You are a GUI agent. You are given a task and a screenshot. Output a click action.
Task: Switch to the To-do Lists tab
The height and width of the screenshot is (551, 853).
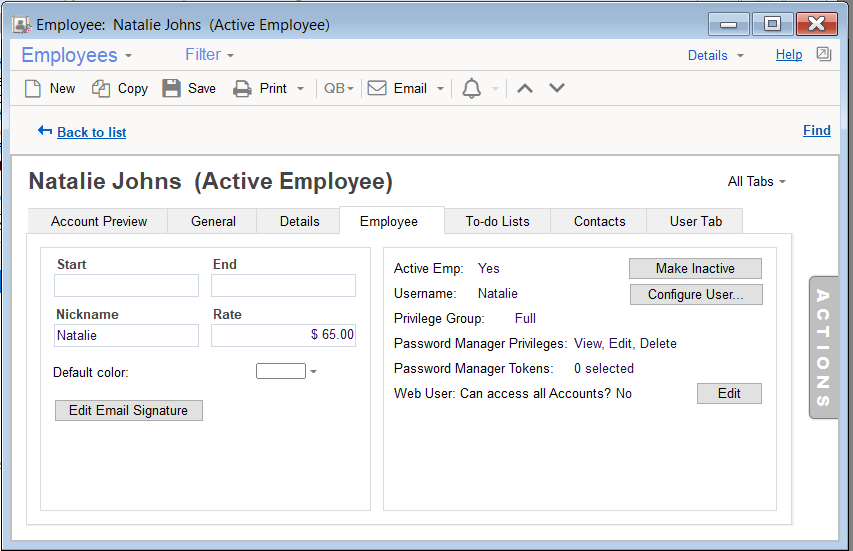click(497, 221)
